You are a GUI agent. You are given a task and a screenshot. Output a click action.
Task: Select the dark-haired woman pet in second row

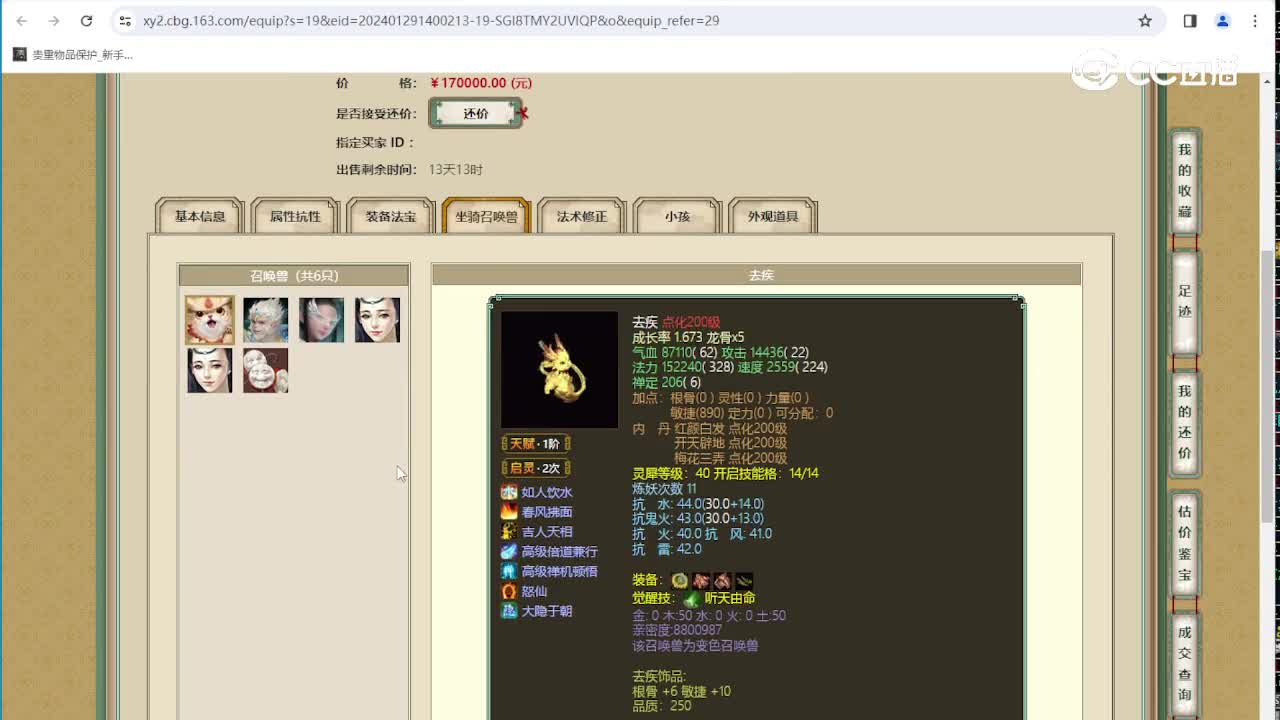coord(209,370)
